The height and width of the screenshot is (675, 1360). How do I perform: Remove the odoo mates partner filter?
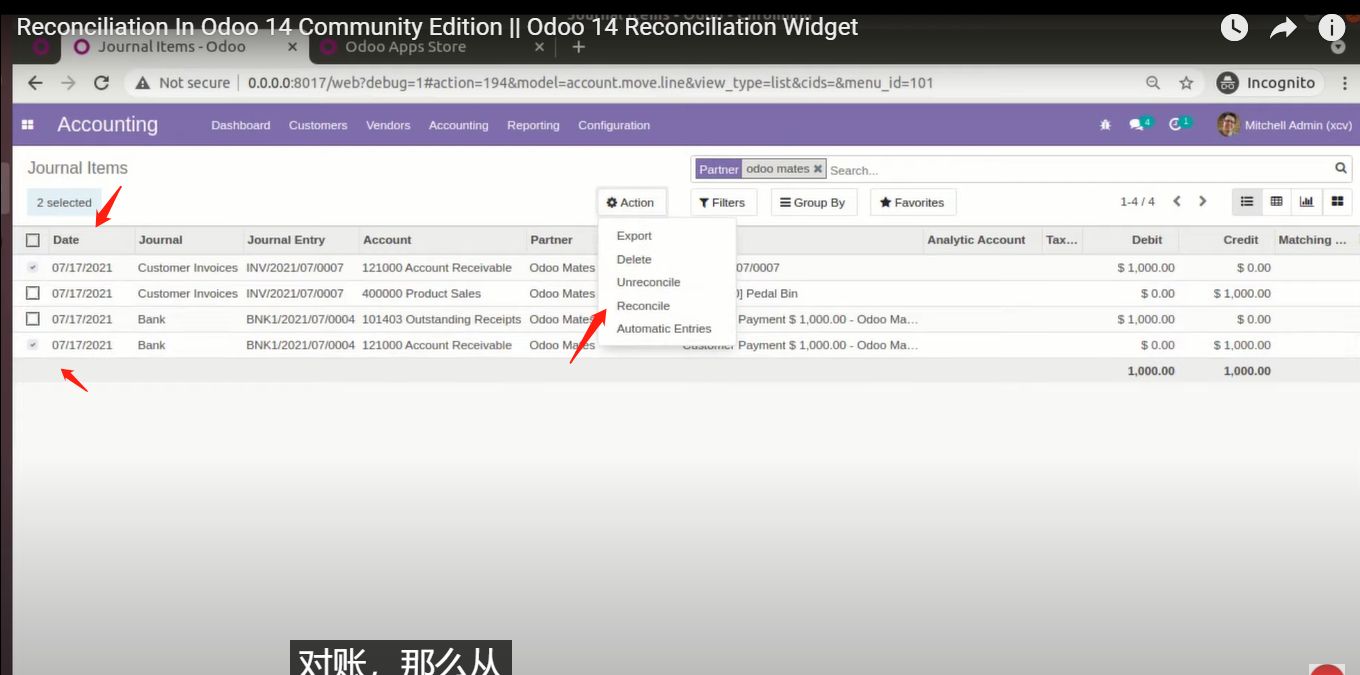pos(818,169)
